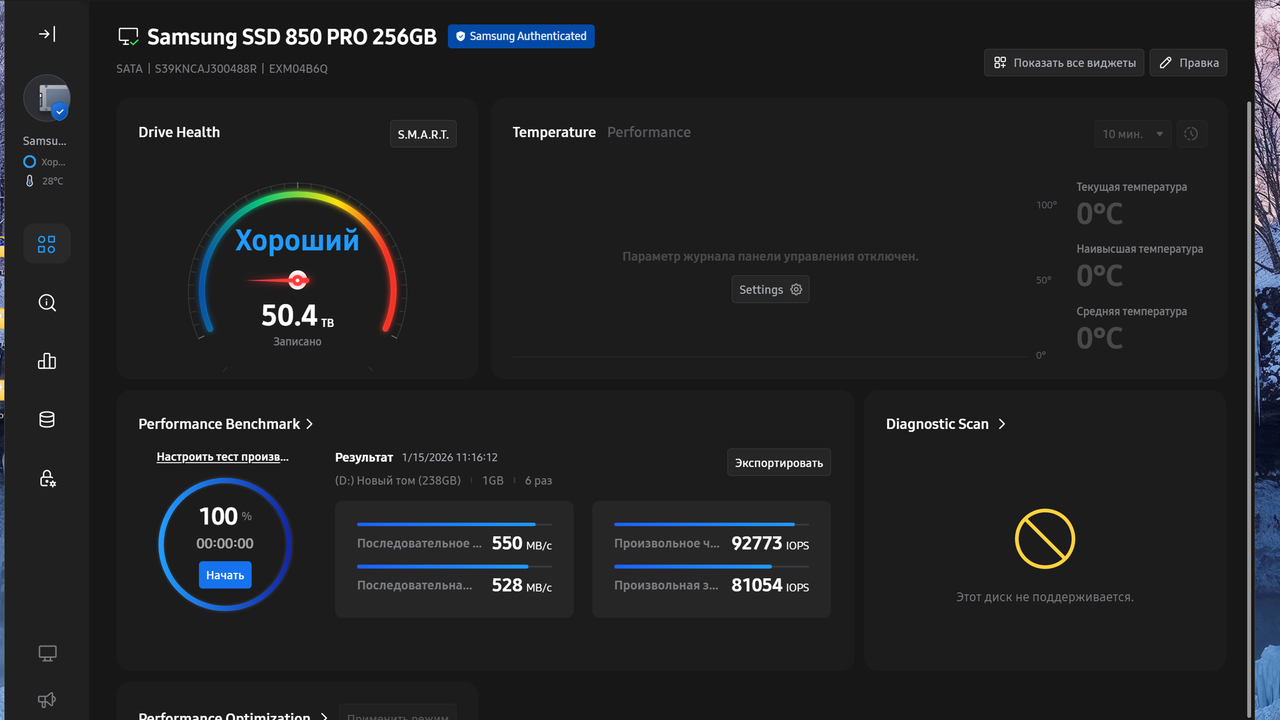
Task: Open the 'Настроить тест произв...' link
Action: click(222, 457)
